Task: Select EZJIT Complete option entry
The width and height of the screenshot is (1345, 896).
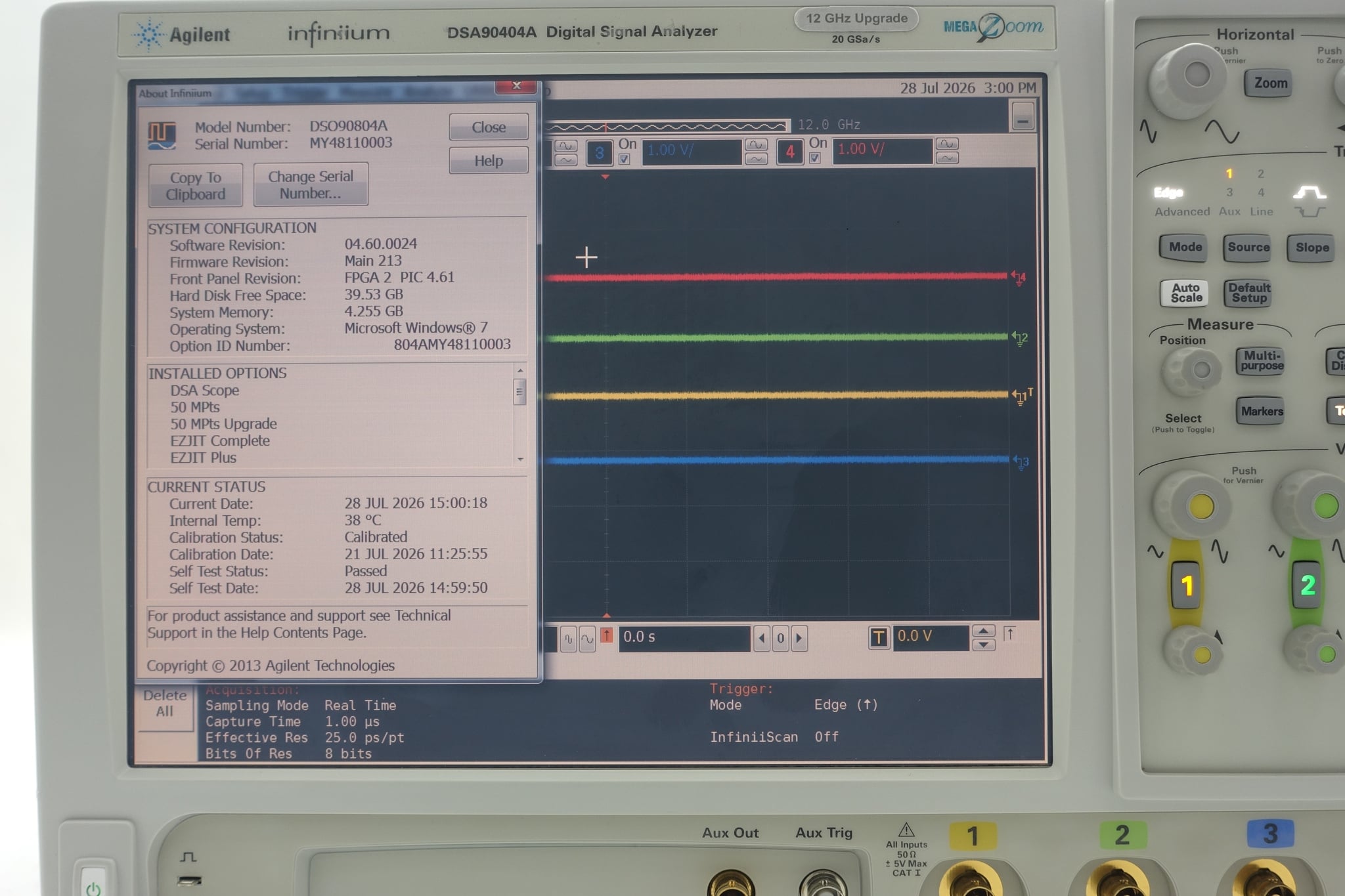Action: pos(220,441)
